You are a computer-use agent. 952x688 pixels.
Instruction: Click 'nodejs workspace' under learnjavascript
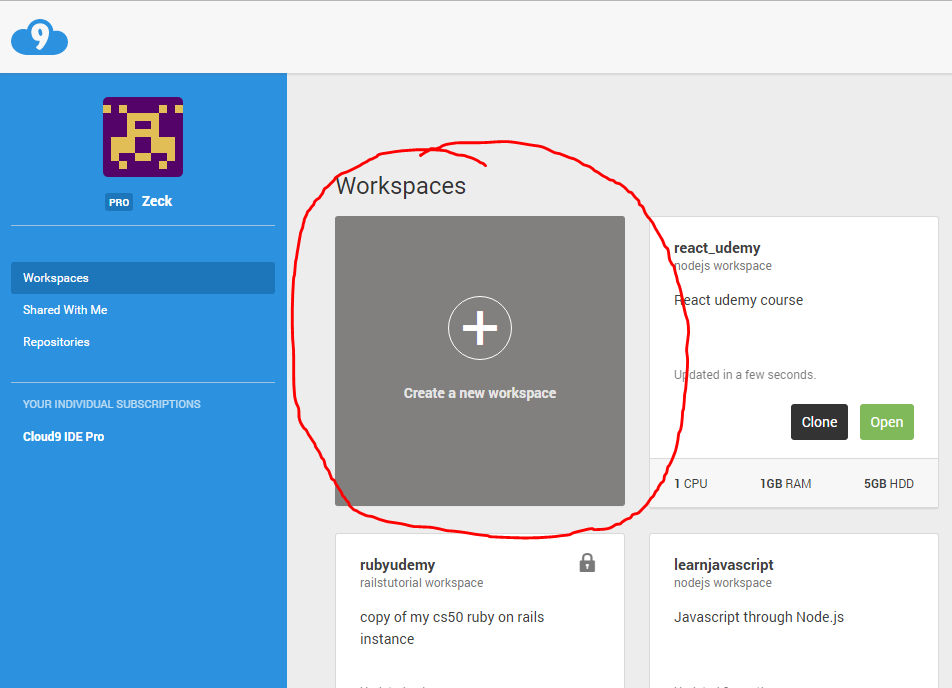tap(722, 583)
